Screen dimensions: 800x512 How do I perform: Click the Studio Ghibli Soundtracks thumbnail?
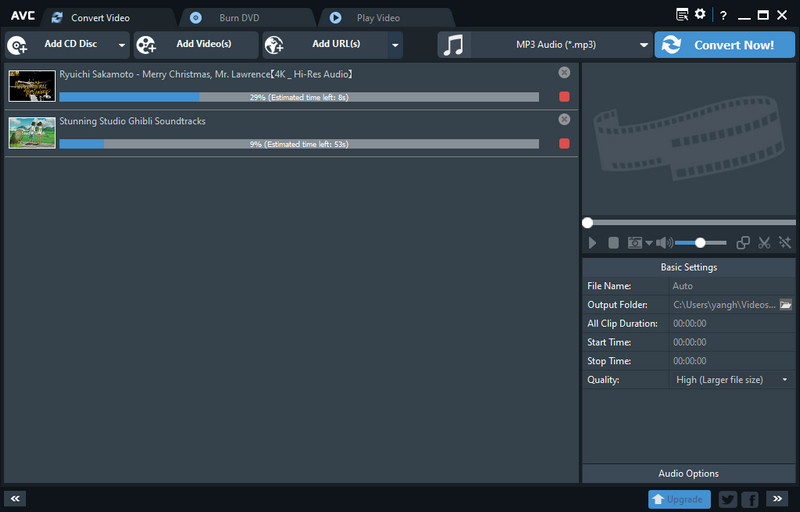[x=32, y=133]
